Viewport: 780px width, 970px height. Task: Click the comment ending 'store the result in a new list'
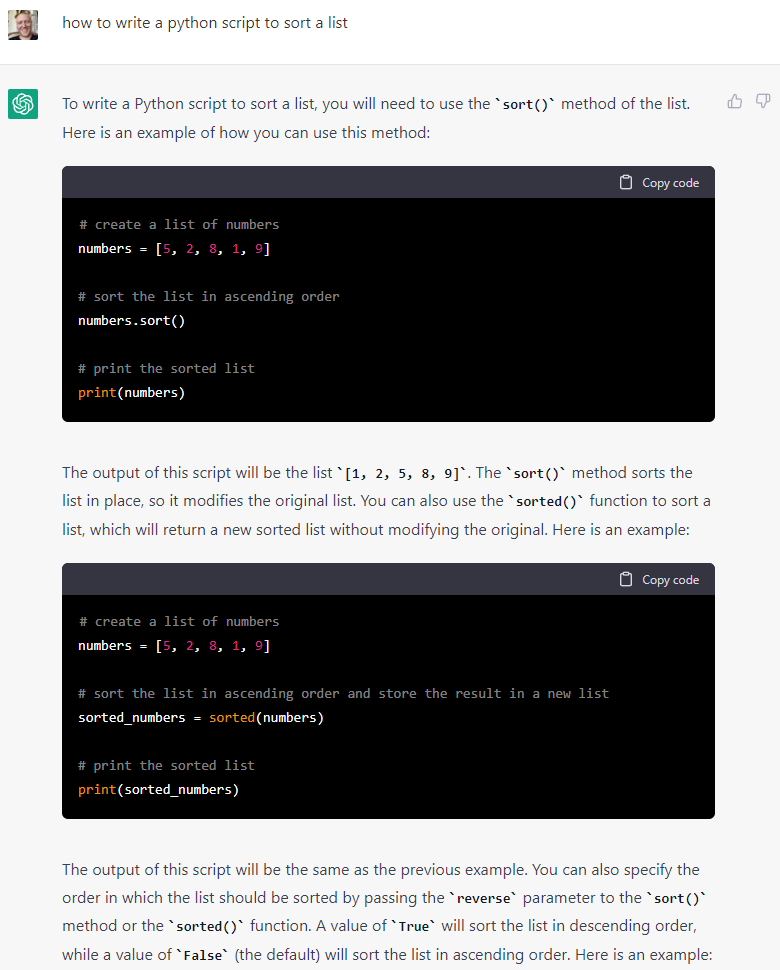343,693
